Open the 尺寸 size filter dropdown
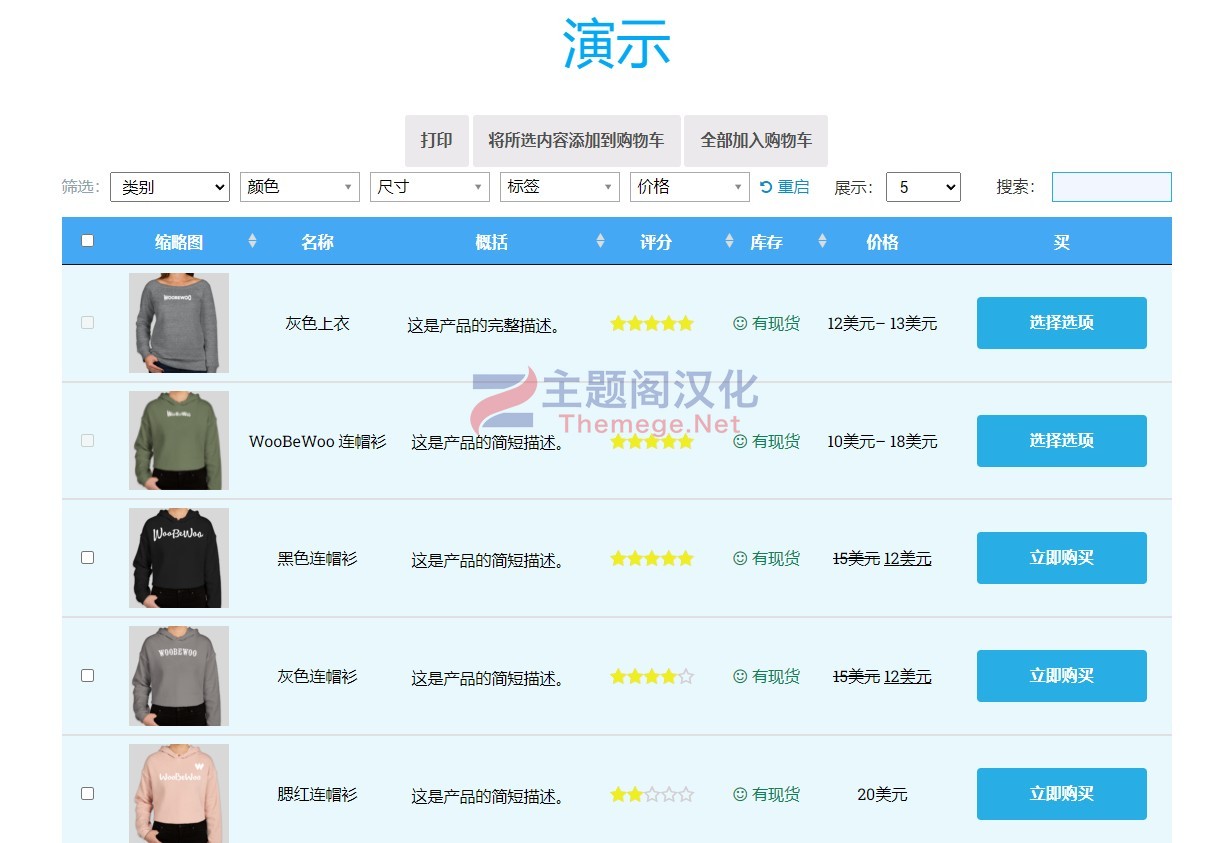1231x843 pixels. pos(430,187)
